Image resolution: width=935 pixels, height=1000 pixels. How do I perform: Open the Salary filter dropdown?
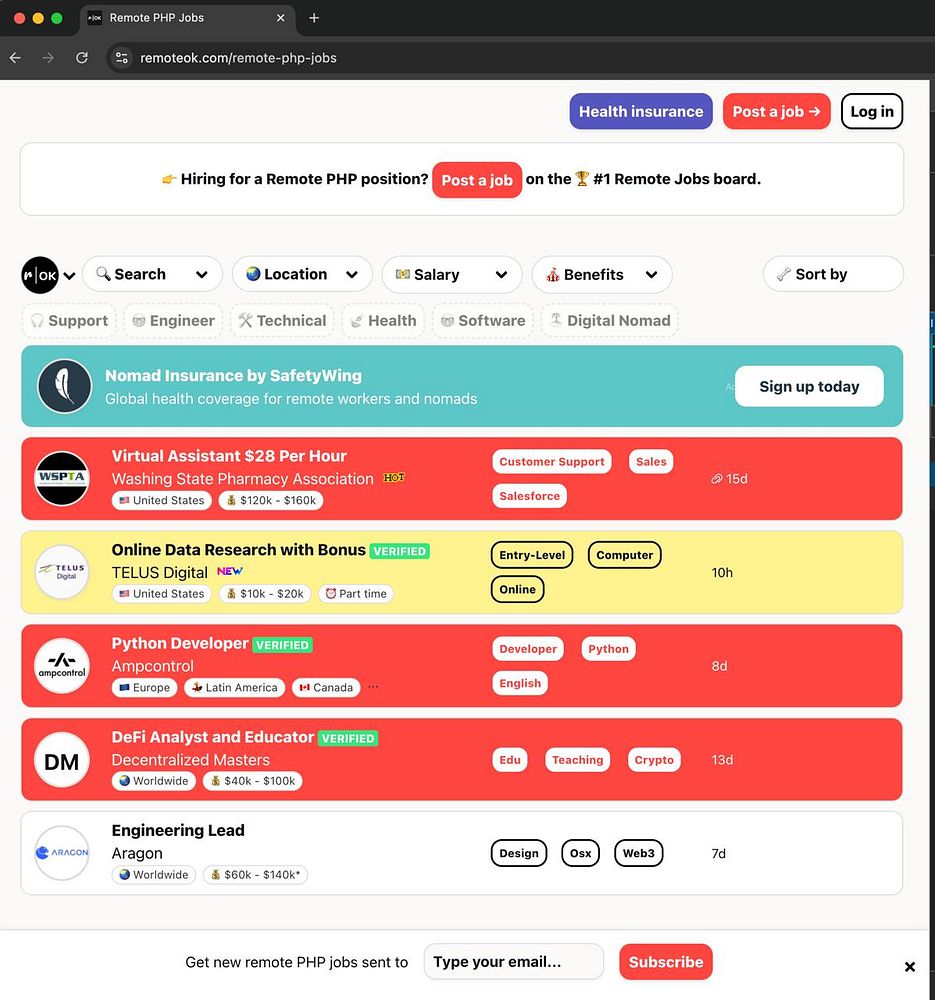[x=452, y=274]
